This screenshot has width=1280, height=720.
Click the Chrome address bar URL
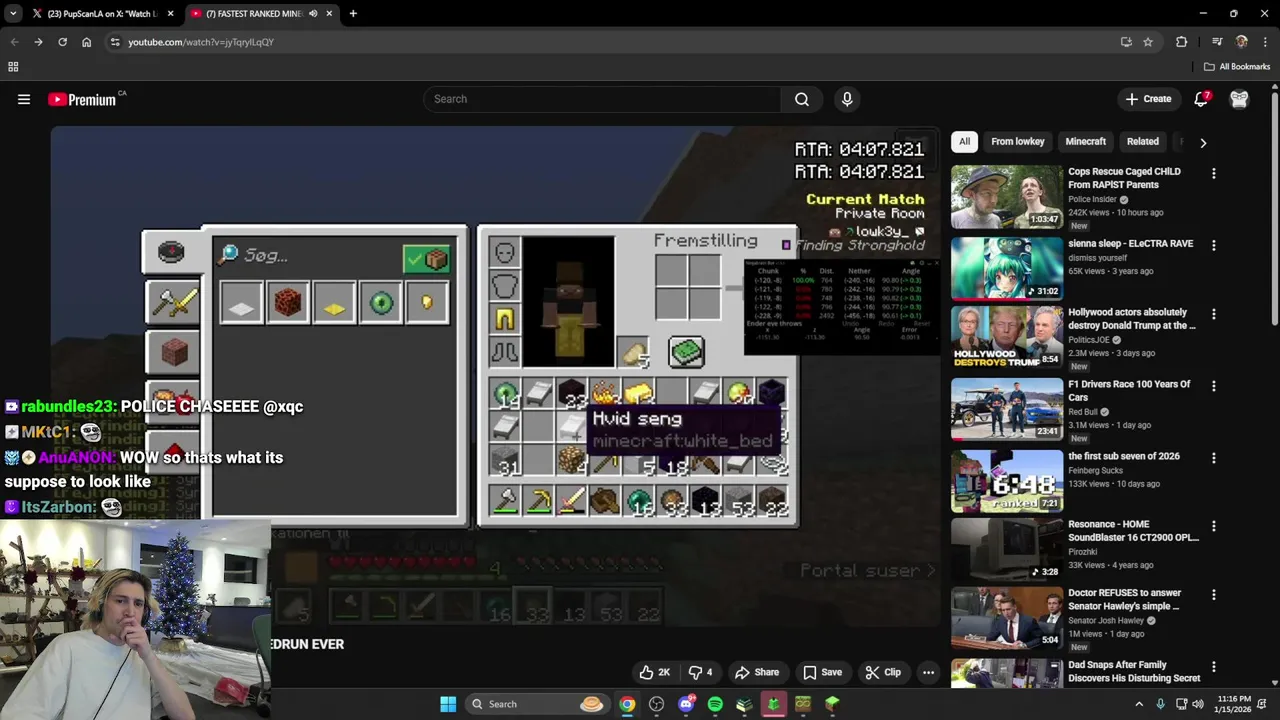coord(201,42)
